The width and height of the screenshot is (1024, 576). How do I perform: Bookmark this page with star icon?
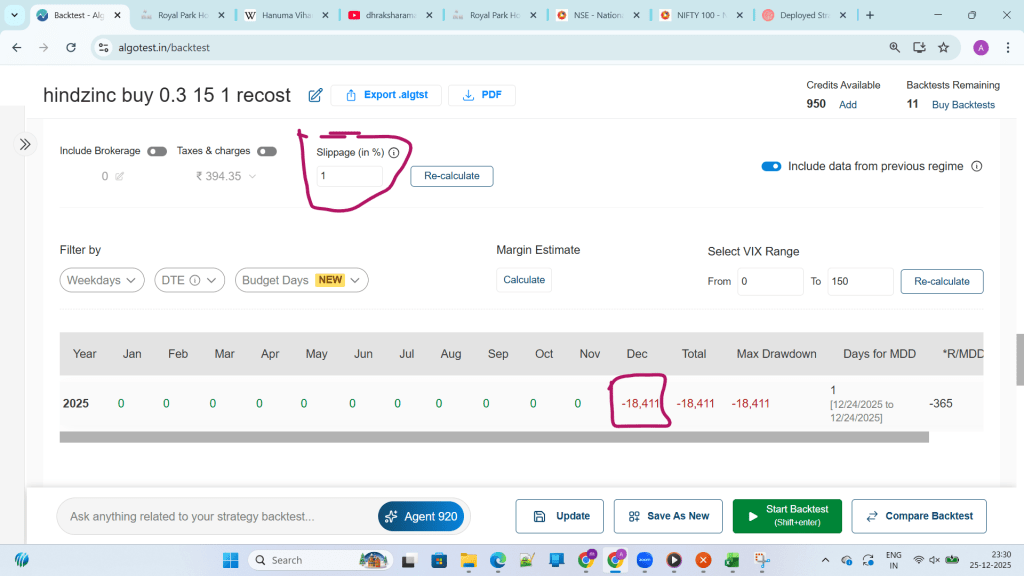943,47
